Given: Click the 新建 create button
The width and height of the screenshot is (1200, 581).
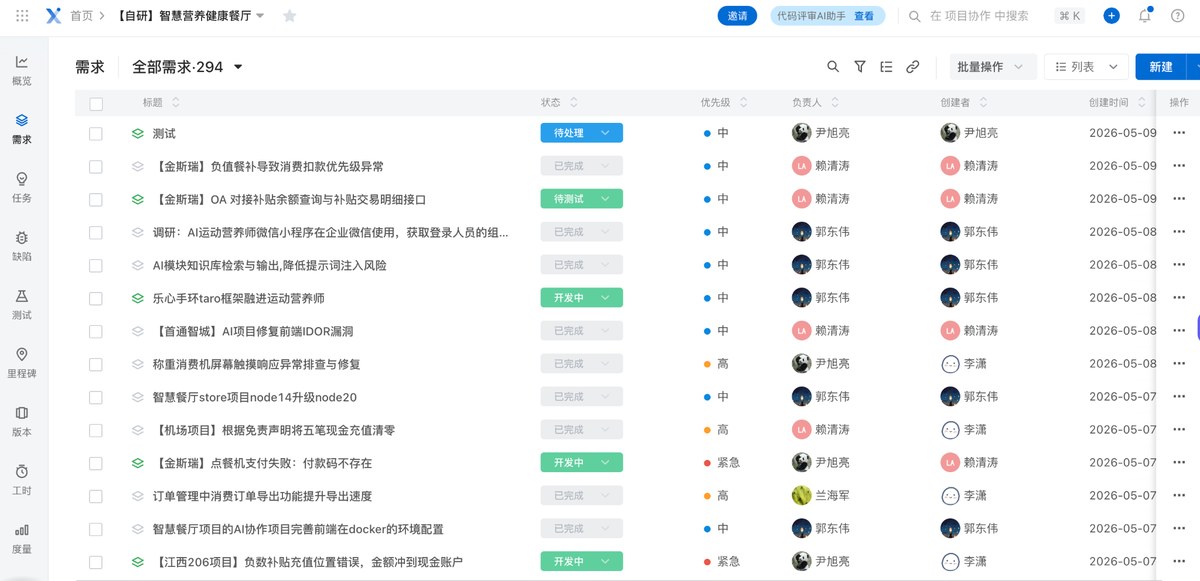Looking at the screenshot, I should pyautogui.click(x=1160, y=67).
